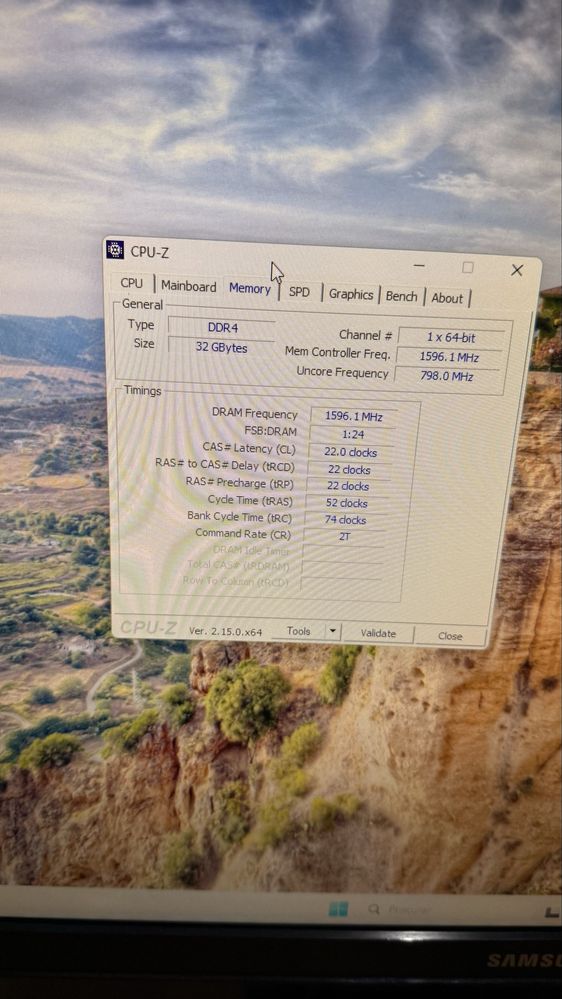Click the 1 x 64-bit channel value
Screen dimensions: 562x999
coord(451,338)
